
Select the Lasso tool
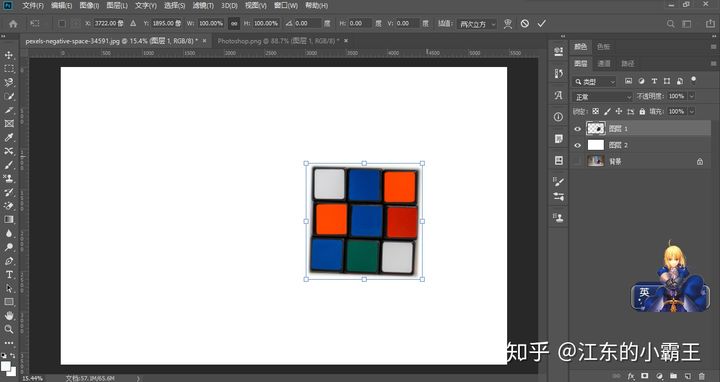click(x=9, y=83)
